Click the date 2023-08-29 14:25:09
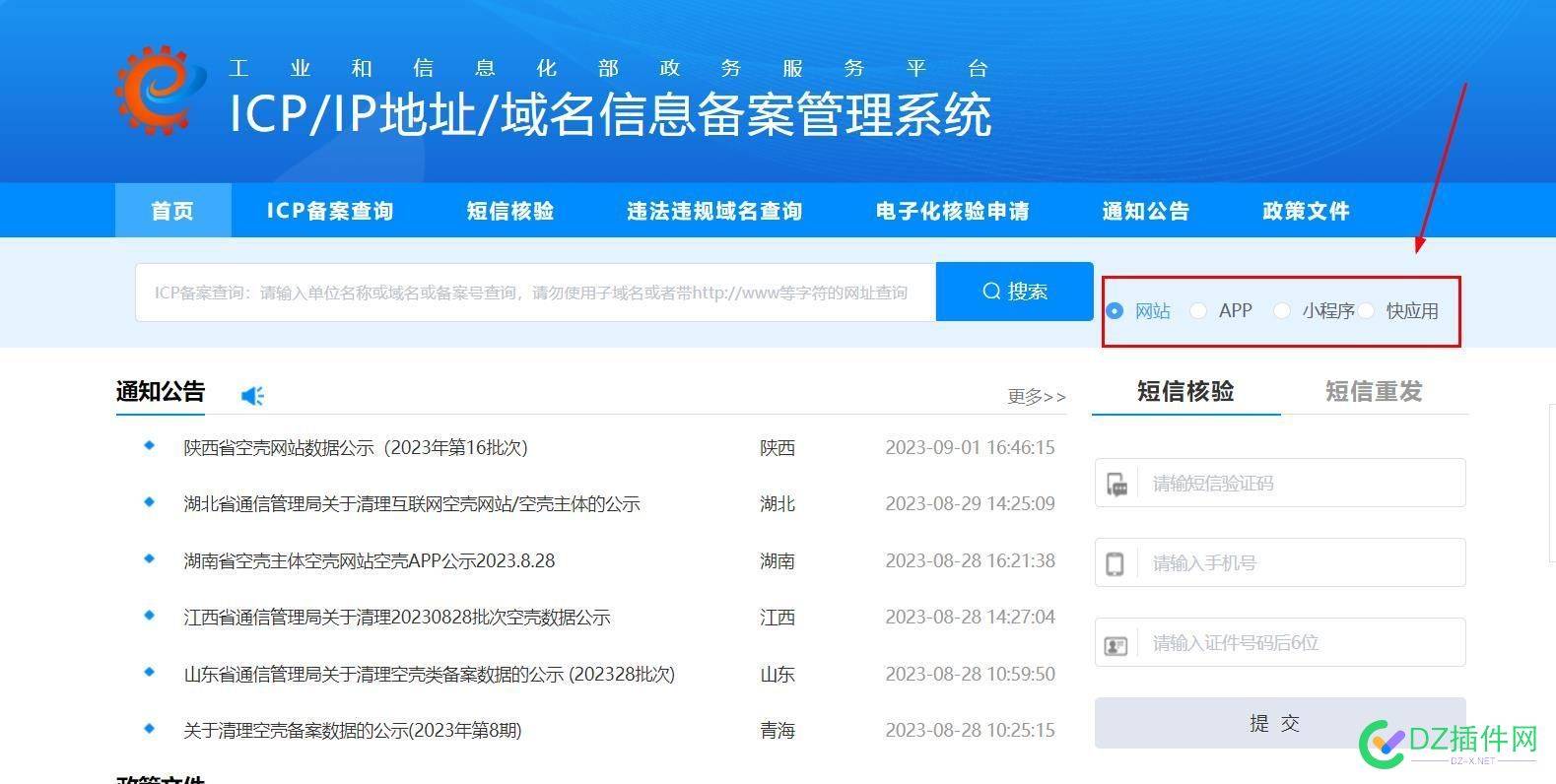This screenshot has height=784, width=1556. [x=970, y=503]
